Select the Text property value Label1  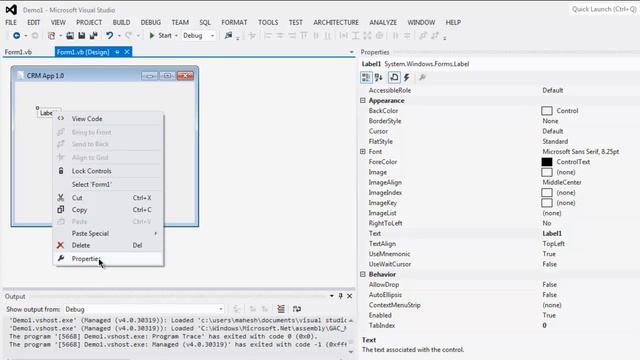point(552,233)
